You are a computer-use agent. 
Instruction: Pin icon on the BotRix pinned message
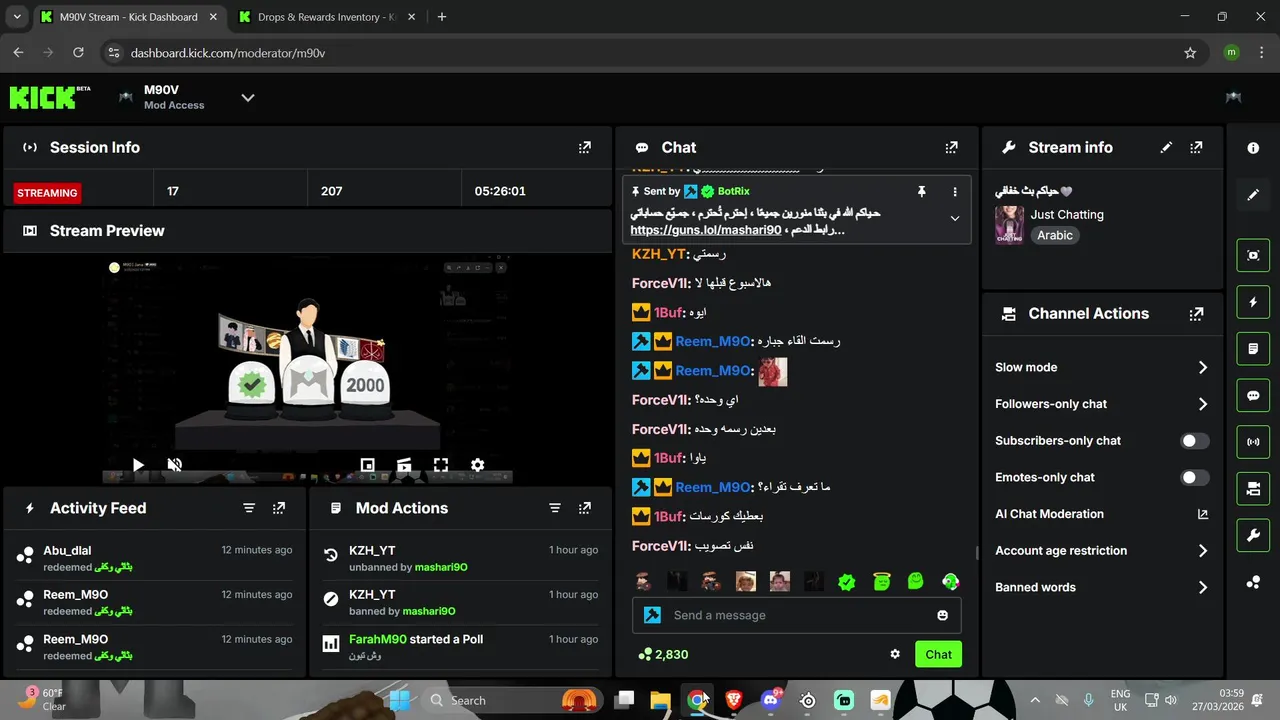[922, 191]
